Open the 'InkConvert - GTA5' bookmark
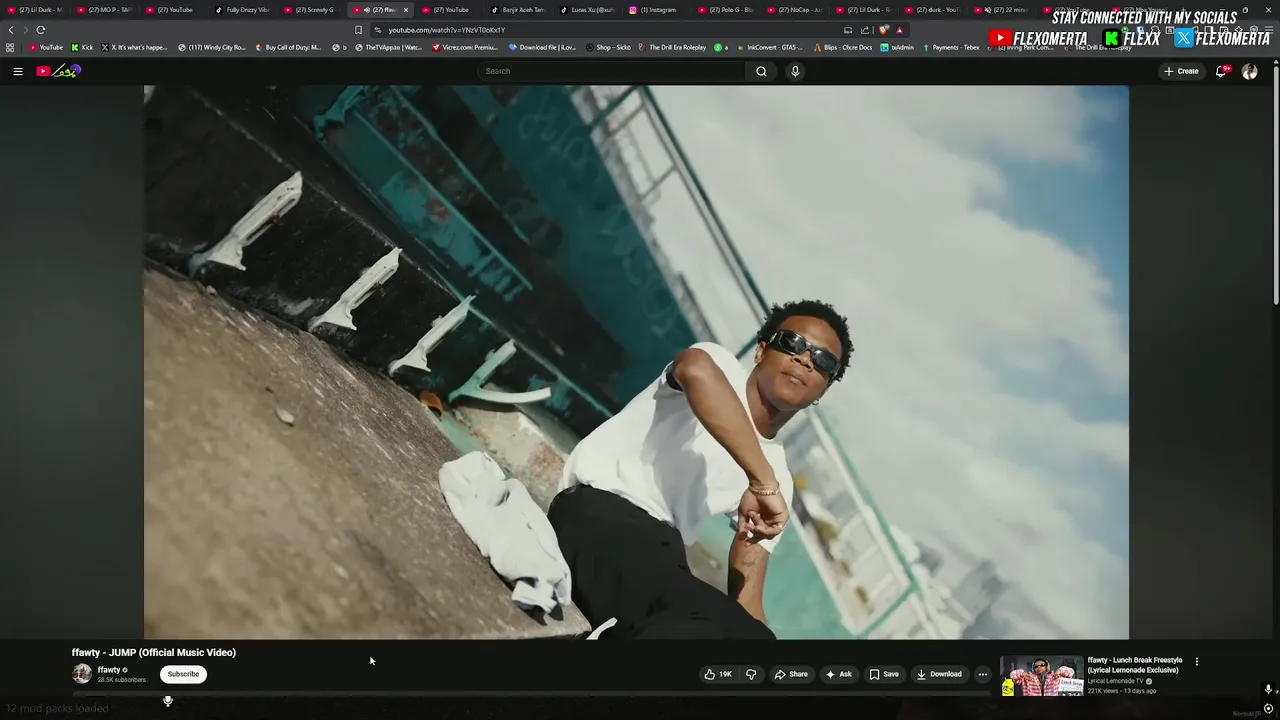The image size is (1280, 720). tap(770, 47)
